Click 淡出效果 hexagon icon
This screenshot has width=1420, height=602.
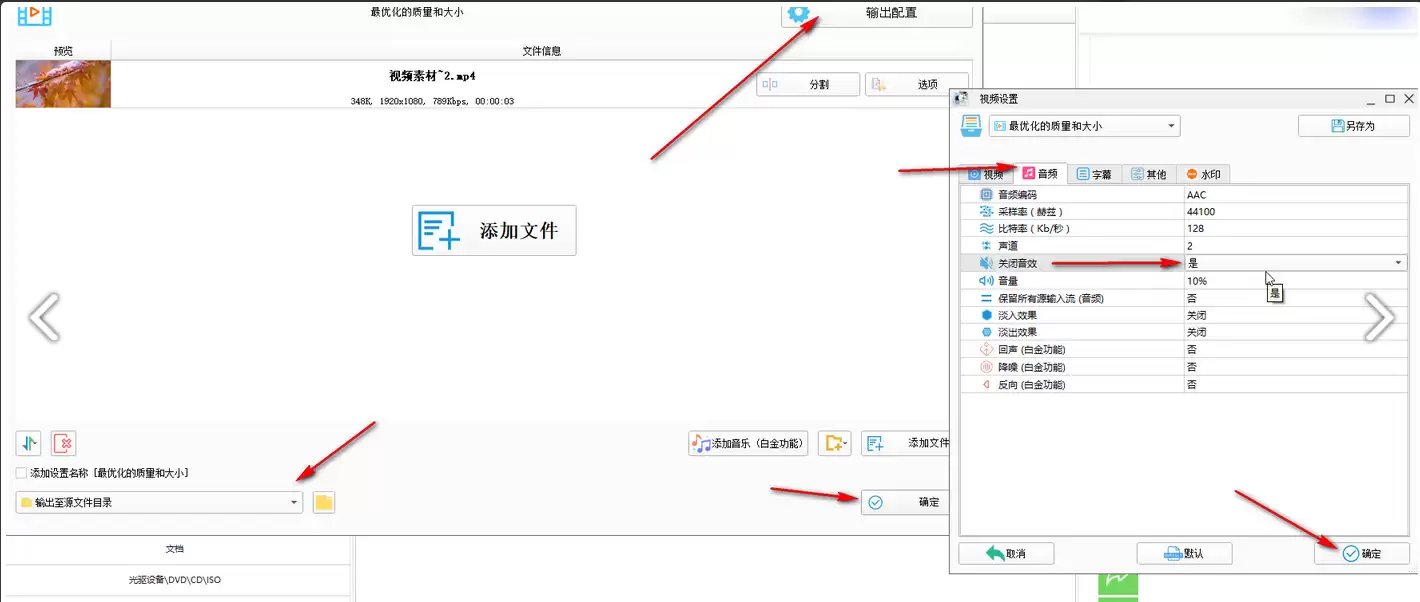(x=987, y=332)
